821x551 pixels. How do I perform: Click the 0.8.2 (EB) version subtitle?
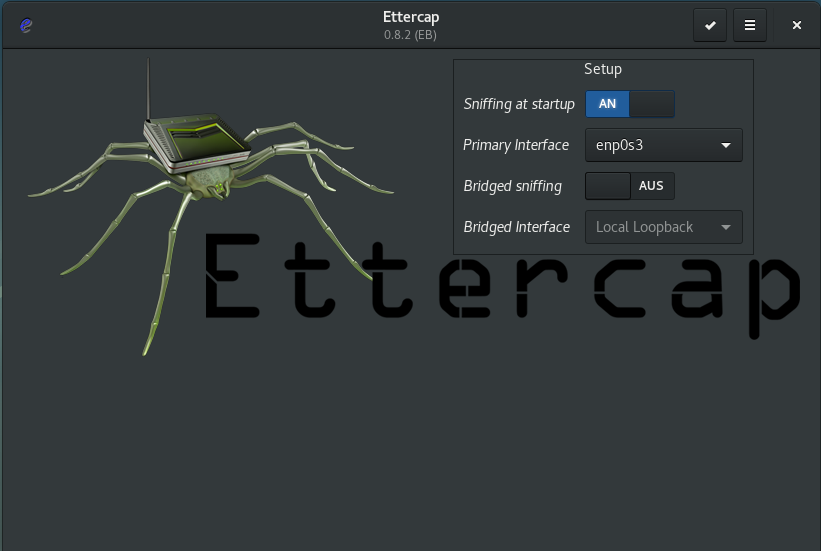(410, 35)
